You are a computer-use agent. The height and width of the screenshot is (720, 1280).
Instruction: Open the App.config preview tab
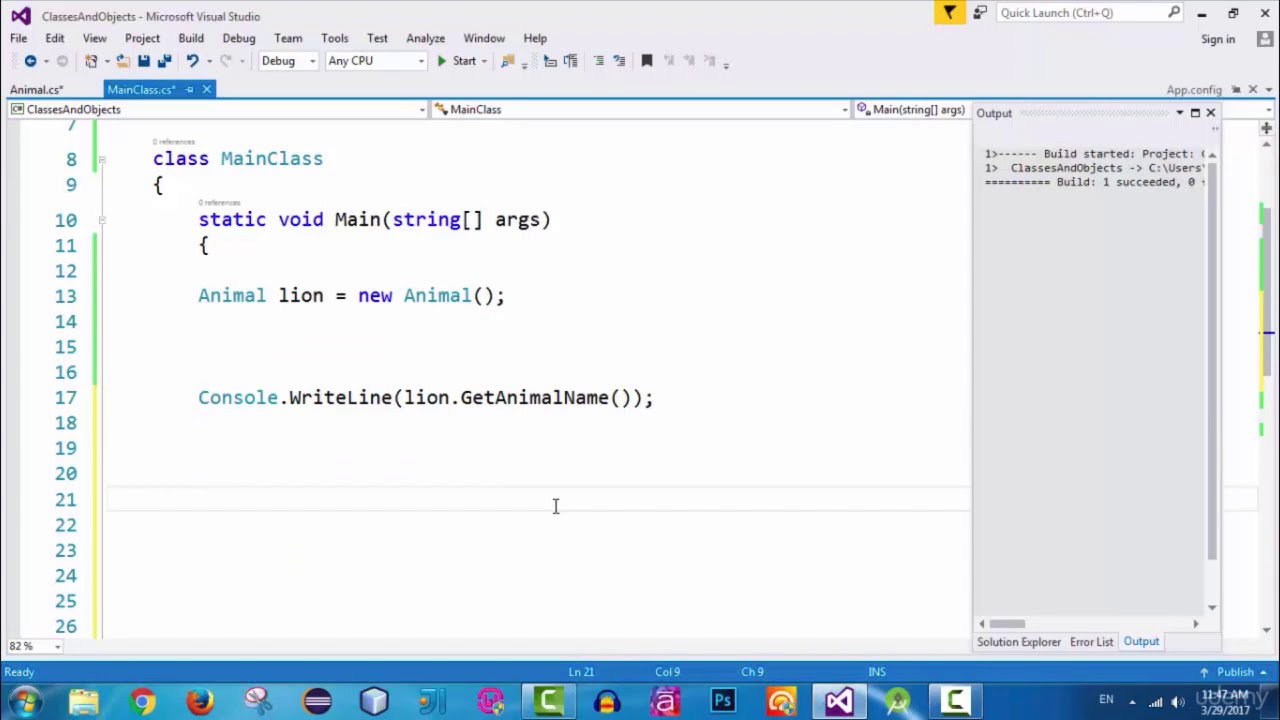1194,90
